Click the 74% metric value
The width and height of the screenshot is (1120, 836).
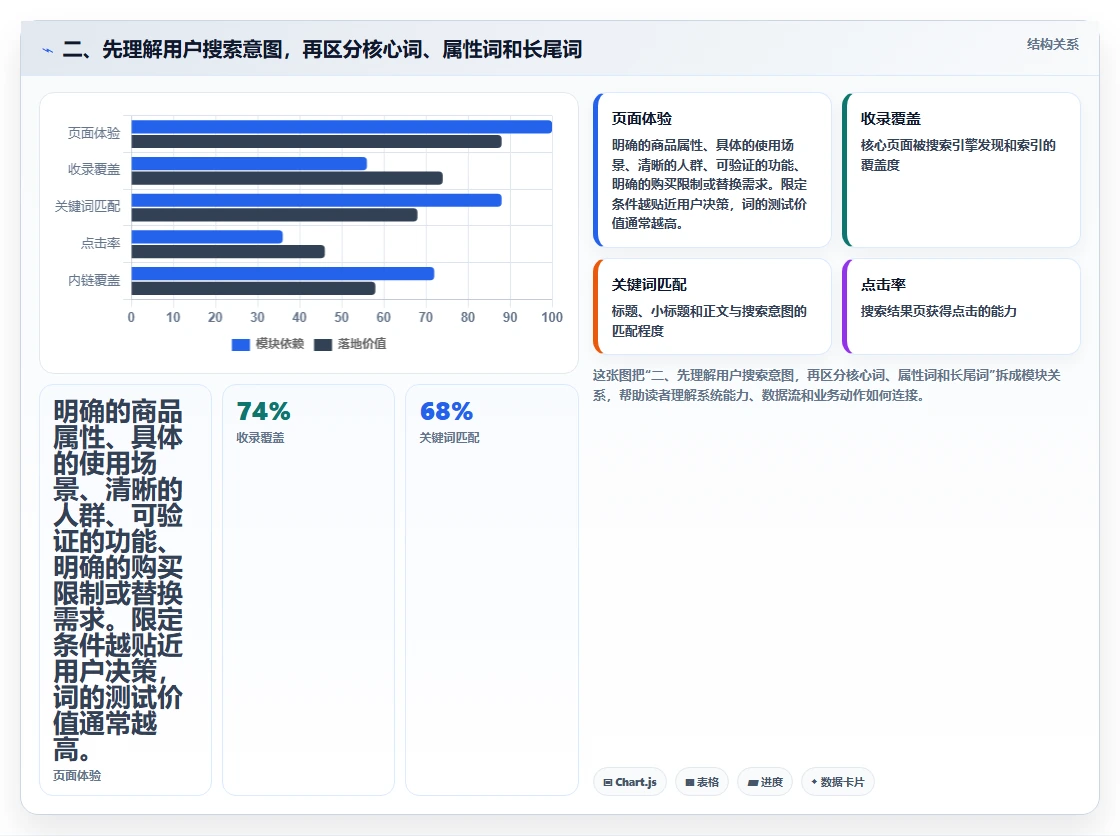click(x=264, y=412)
